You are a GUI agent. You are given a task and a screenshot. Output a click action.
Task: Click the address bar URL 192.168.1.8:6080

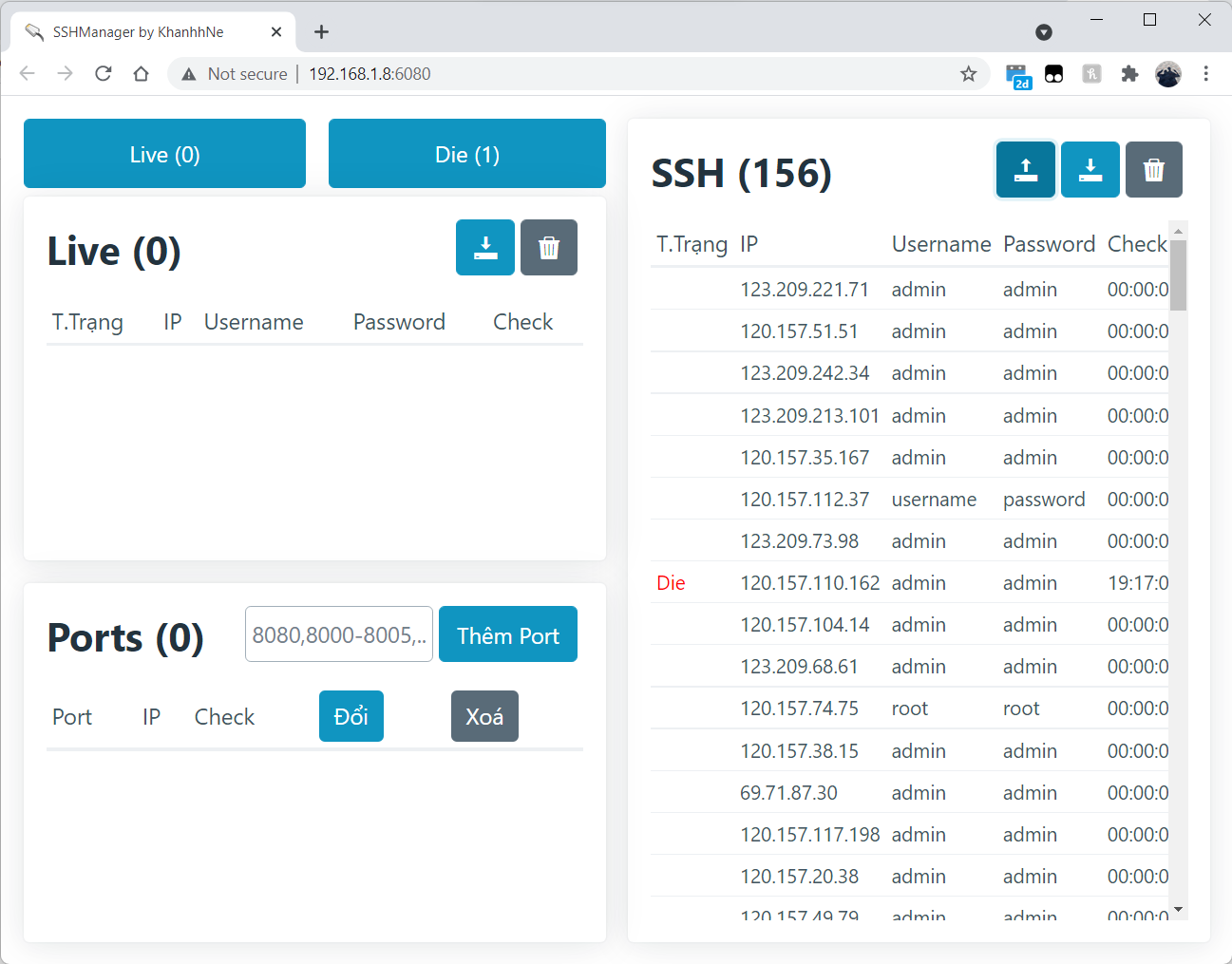coord(370,74)
